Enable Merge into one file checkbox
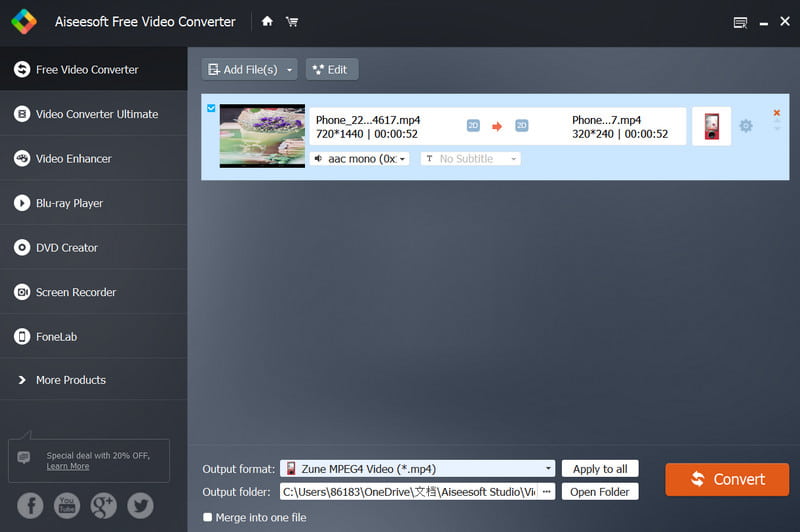The width and height of the screenshot is (800, 532). [208, 517]
